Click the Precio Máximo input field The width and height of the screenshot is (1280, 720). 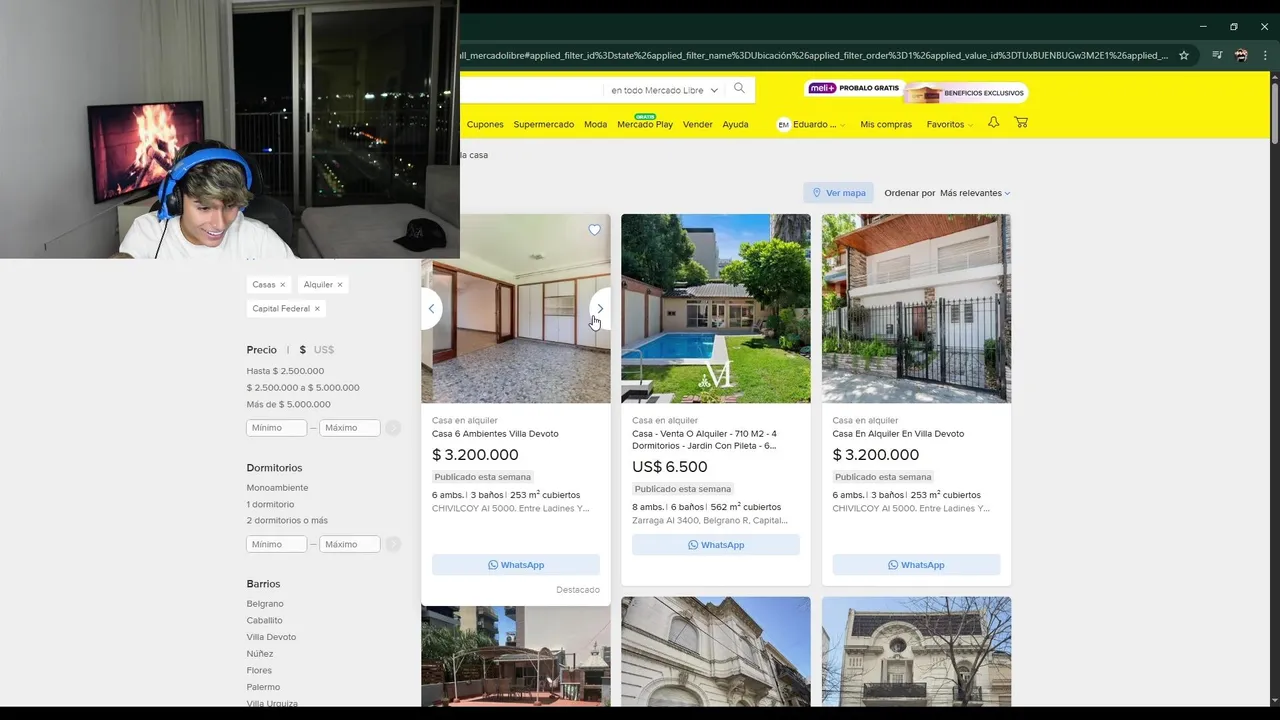click(x=350, y=428)
